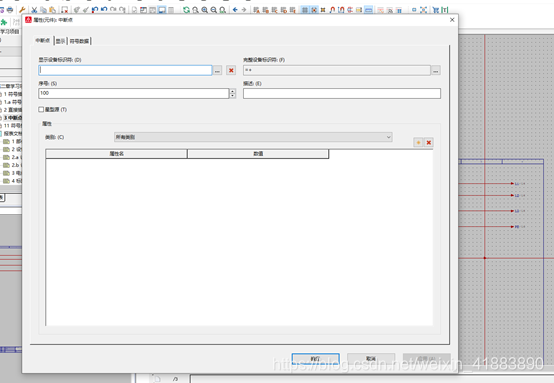Close the properties dialog with X
The height and width of the screenshot is (383, 554).
coord(452,20)
